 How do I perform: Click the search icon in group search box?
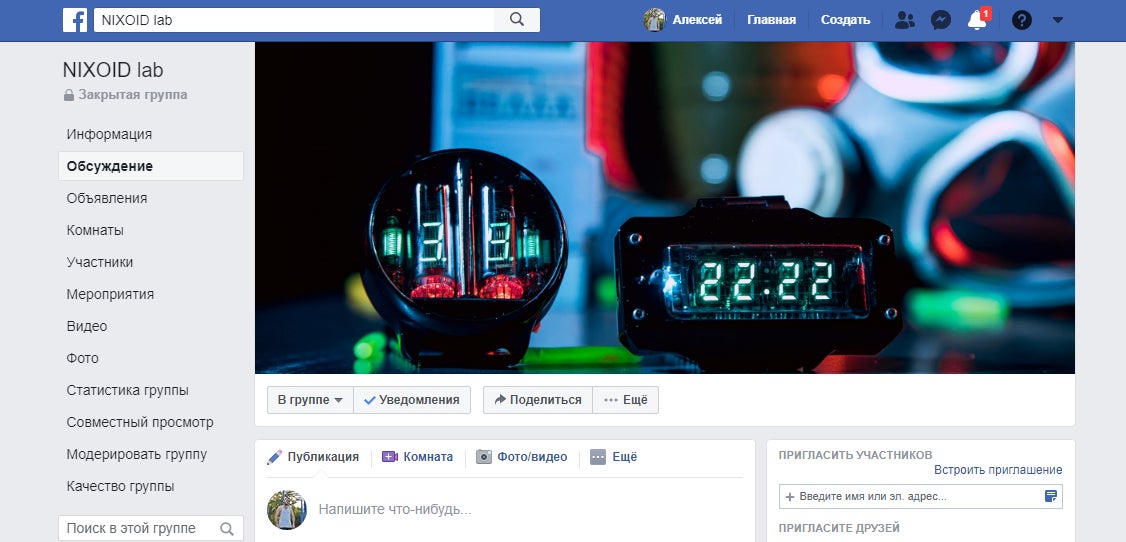tap(227, 528)
